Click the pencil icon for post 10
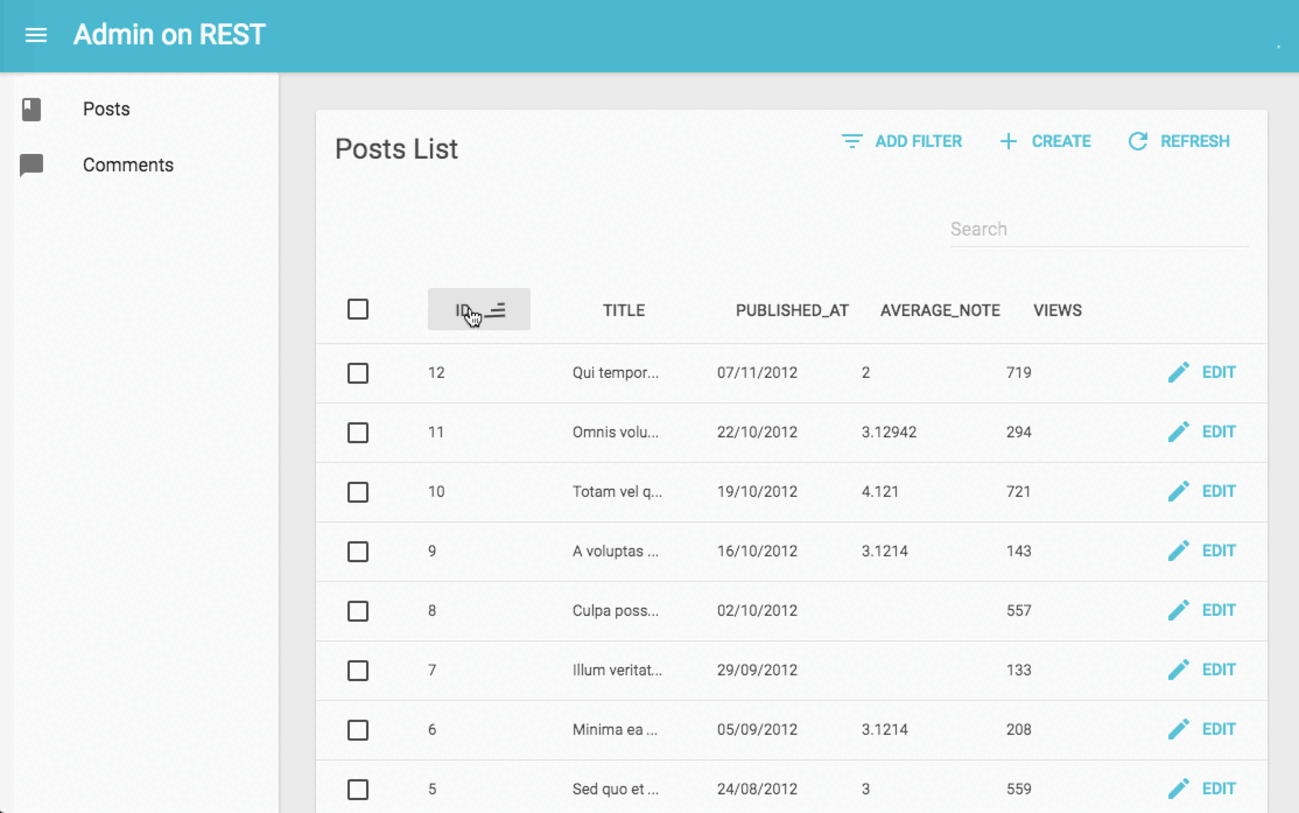Viewport: 1299px width, 813px height. coord(1179,491)
